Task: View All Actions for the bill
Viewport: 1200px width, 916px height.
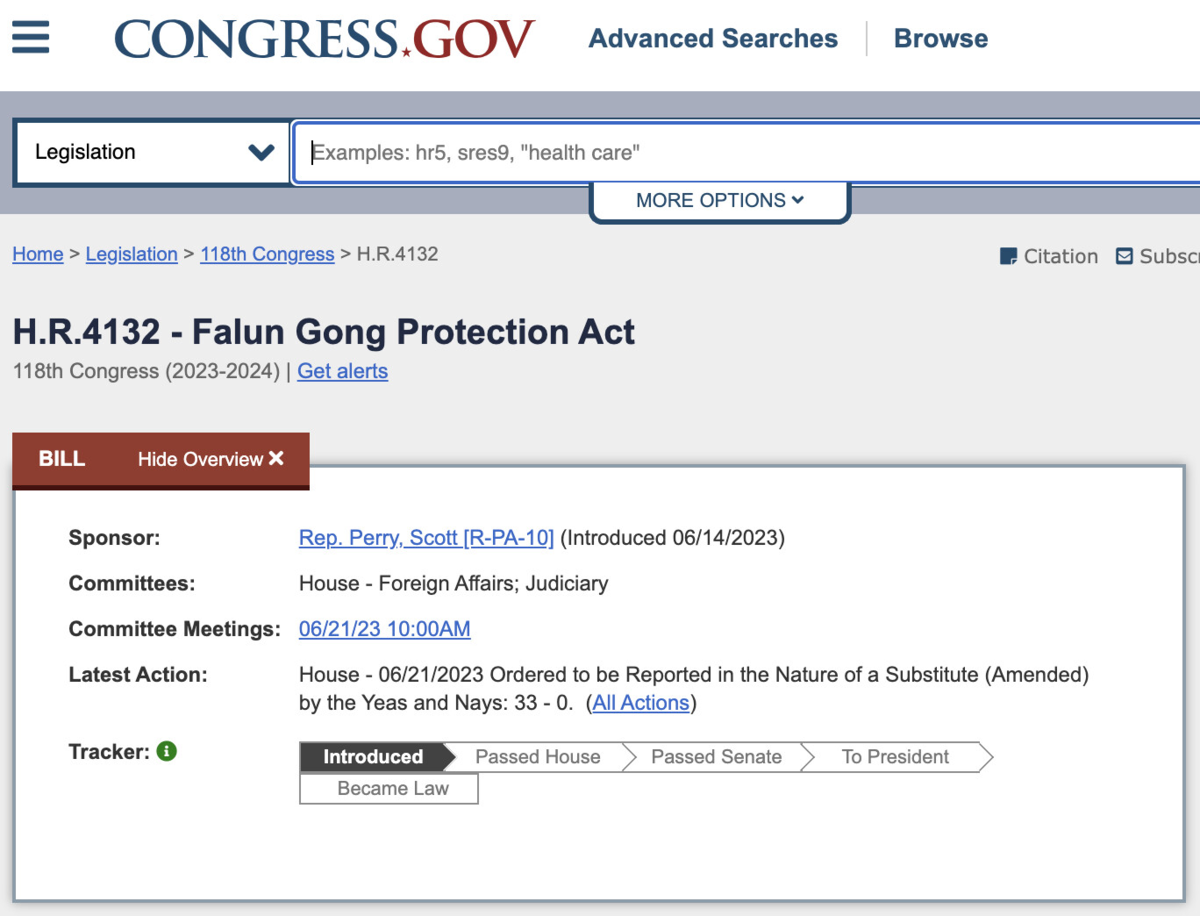Action: pos(641,703)
